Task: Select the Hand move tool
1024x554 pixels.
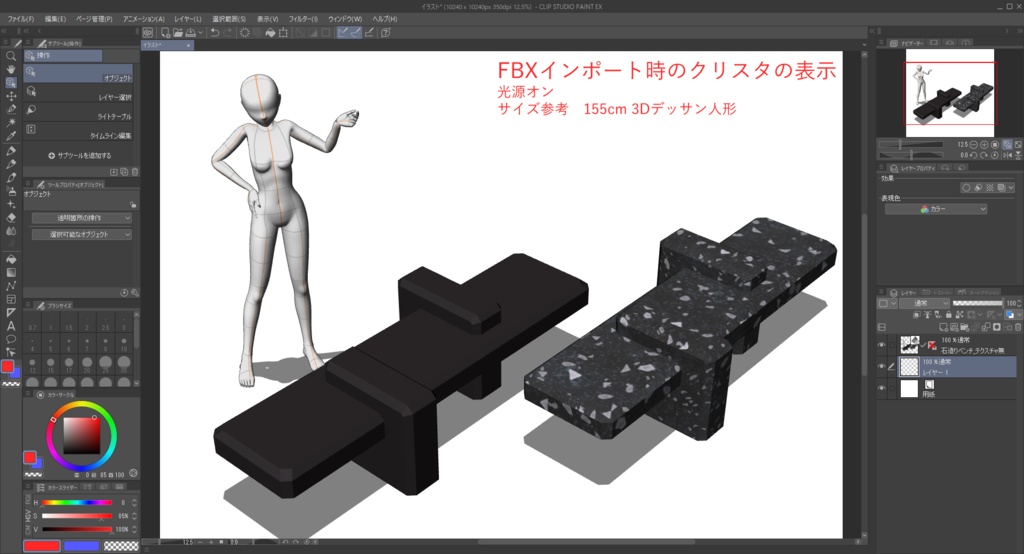Action: (10, 69)
